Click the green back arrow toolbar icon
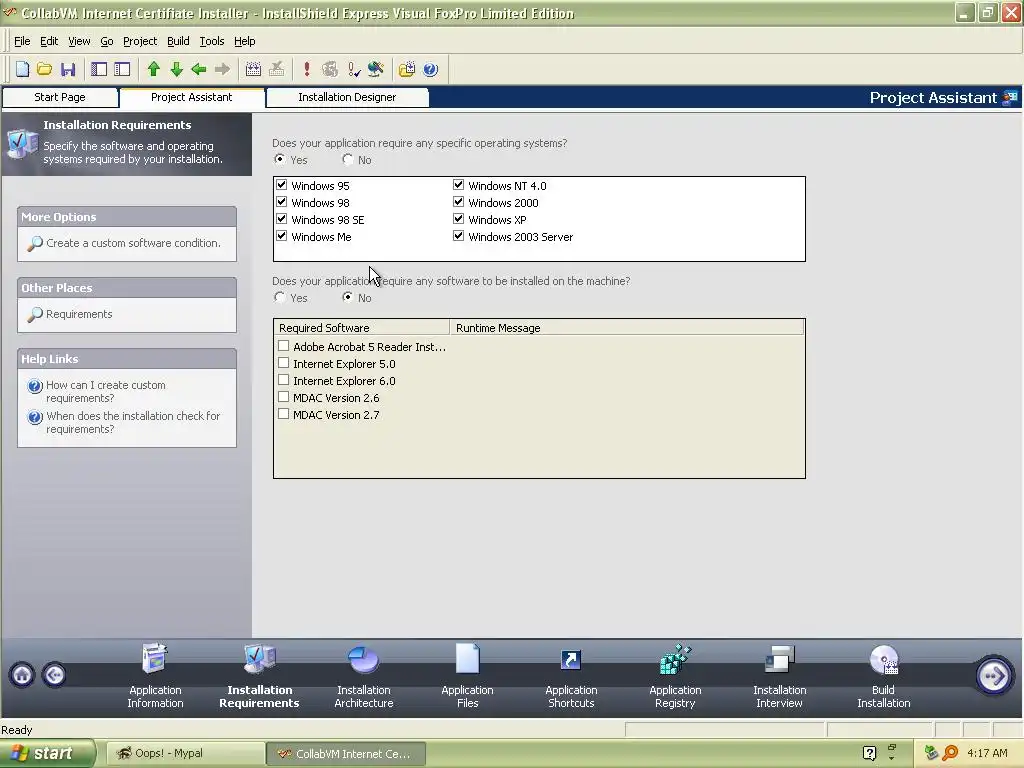 (x=199, y=69)
